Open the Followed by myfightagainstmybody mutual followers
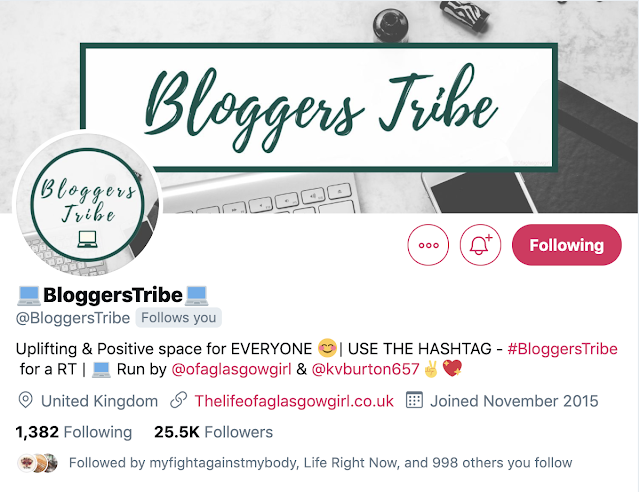 (x=320, y=463)
